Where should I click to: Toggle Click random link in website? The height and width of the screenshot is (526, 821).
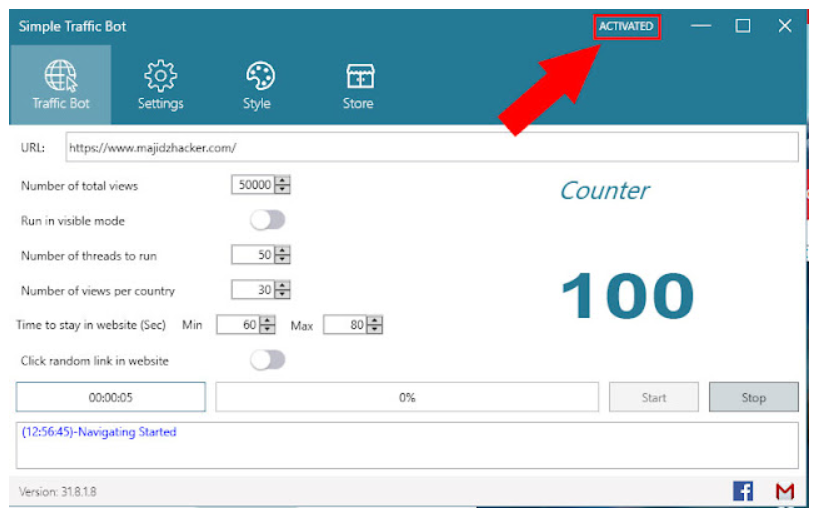267,360
